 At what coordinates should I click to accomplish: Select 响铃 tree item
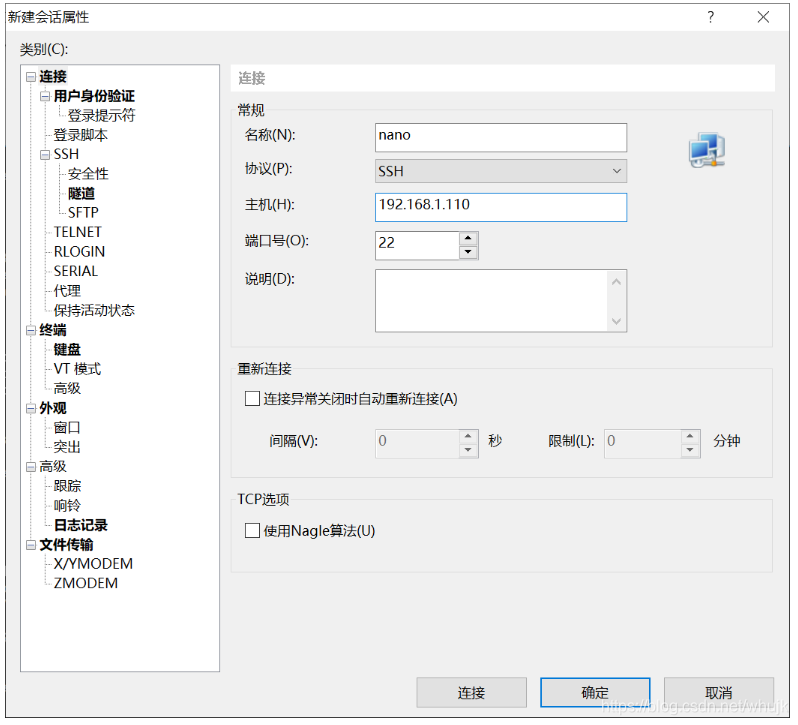click(x=67, y=506)
